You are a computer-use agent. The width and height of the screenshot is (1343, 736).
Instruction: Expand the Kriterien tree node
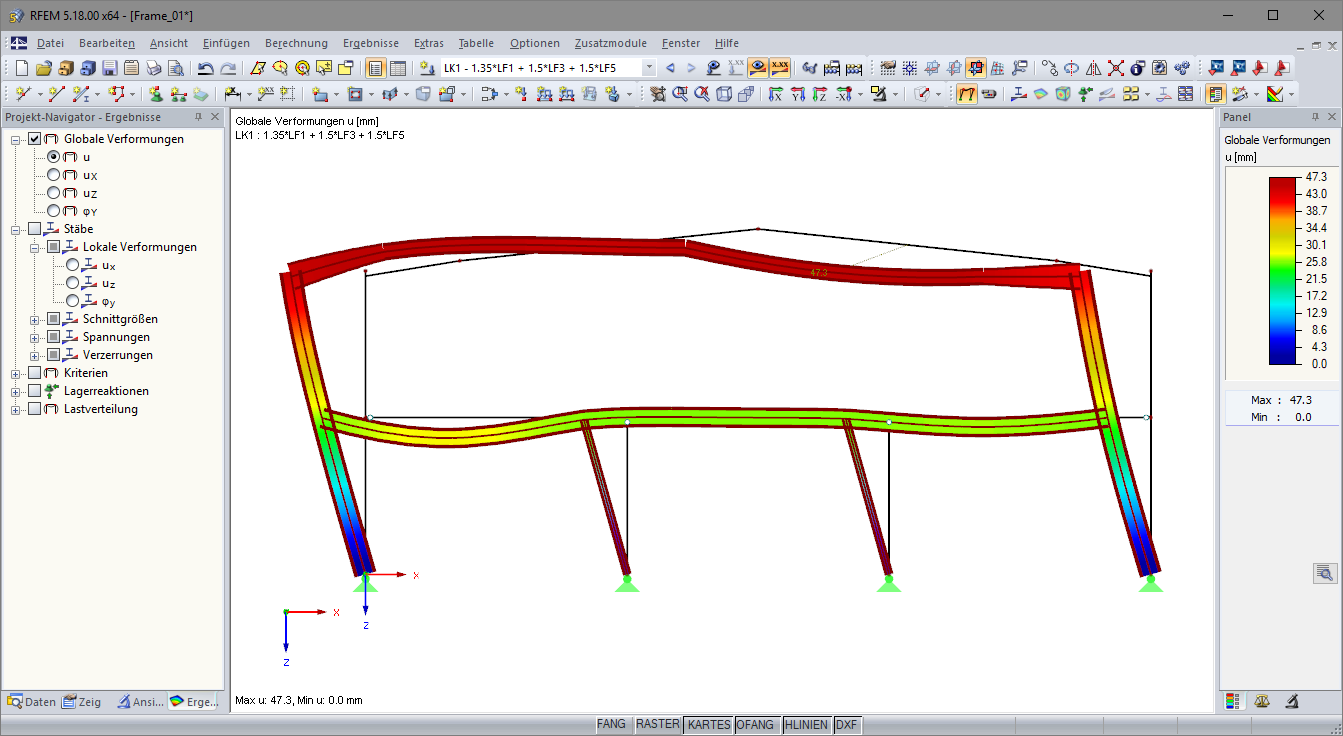tap(16, 373)
